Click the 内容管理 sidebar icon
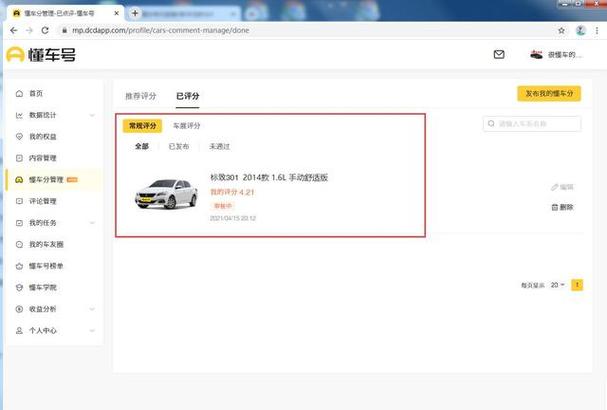Viewport: 607px width, 410px height. (19, 158)
